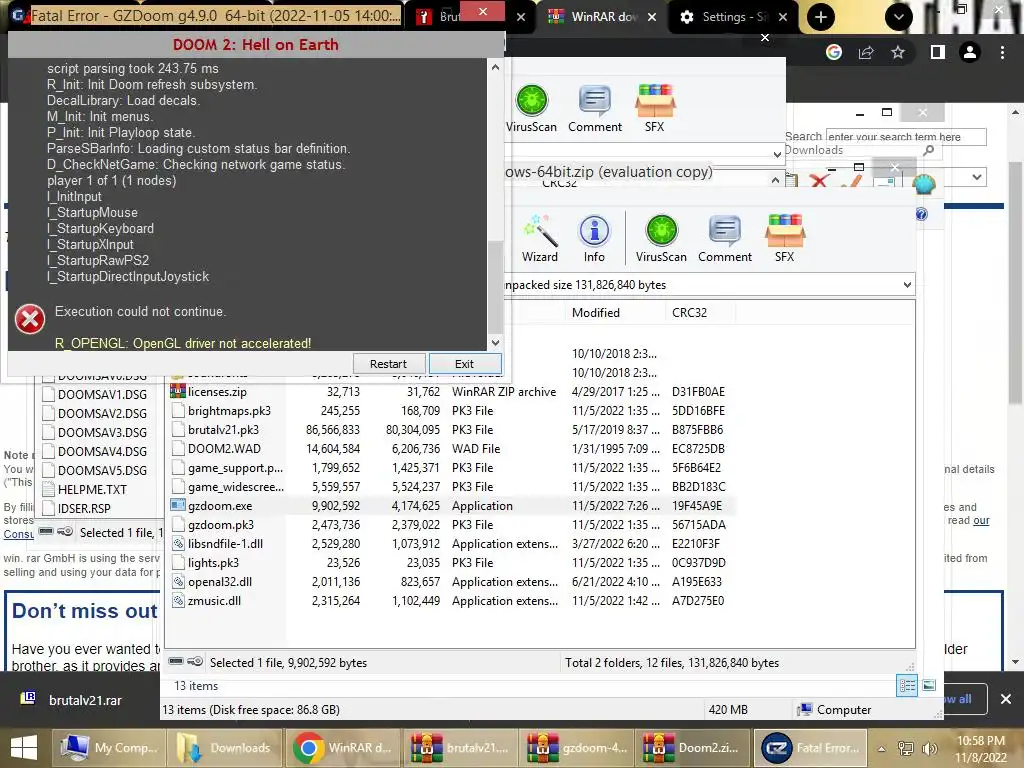Switch to Fatal Error GZDoom taskbar item

tap(812, 748)
